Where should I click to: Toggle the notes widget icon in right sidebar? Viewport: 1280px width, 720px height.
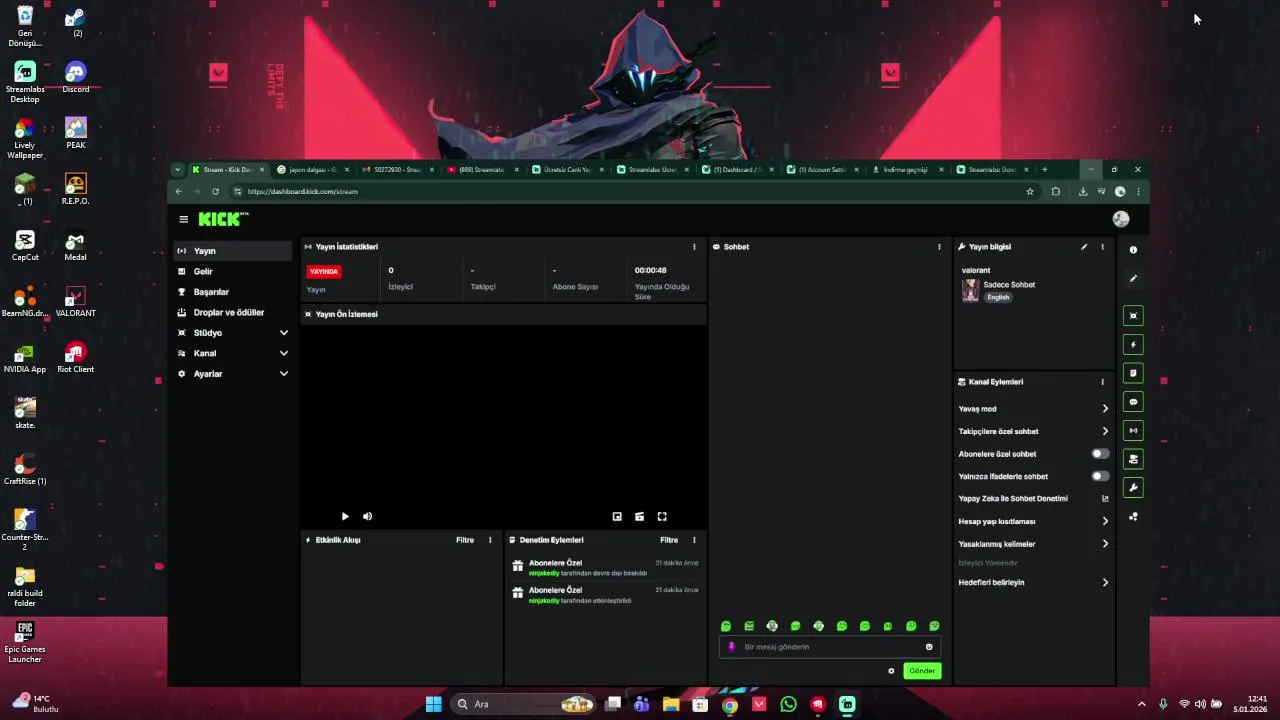click(1133, 373)
